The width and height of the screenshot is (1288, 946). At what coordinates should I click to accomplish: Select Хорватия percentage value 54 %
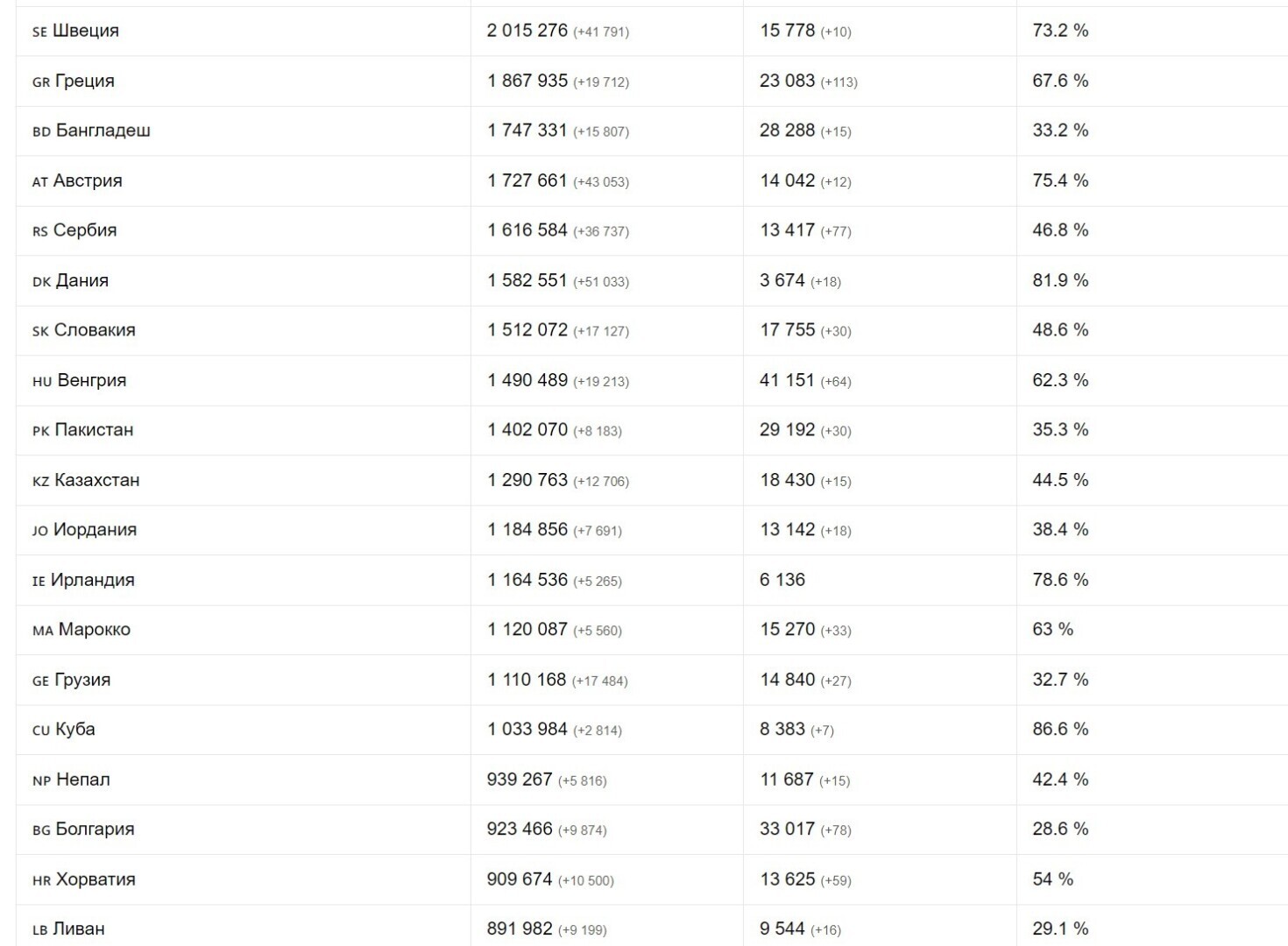click(1052, 879)
